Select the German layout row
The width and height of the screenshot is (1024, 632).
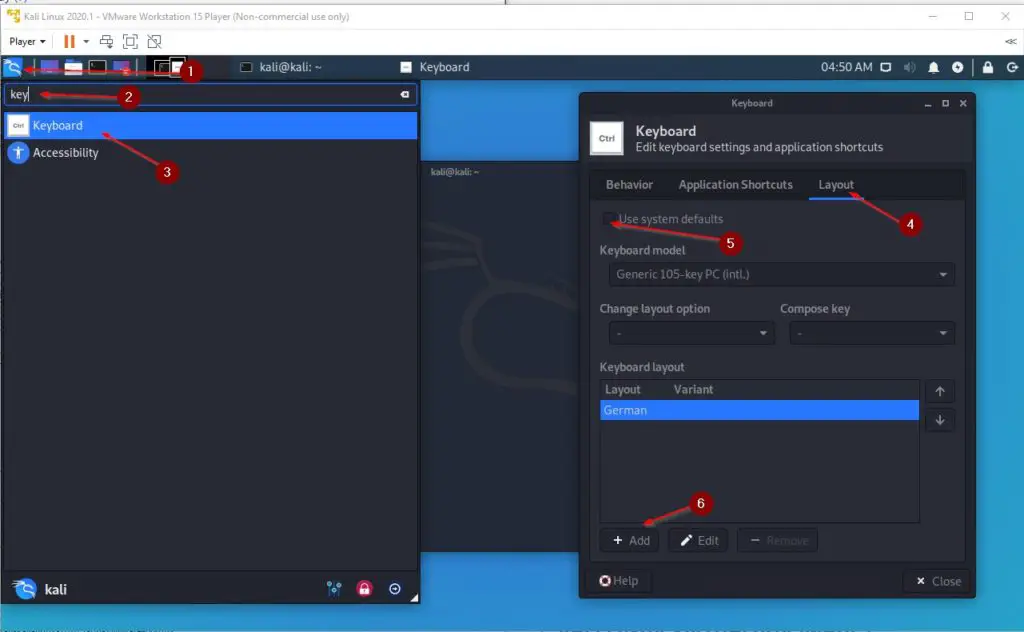pos(759,410)
